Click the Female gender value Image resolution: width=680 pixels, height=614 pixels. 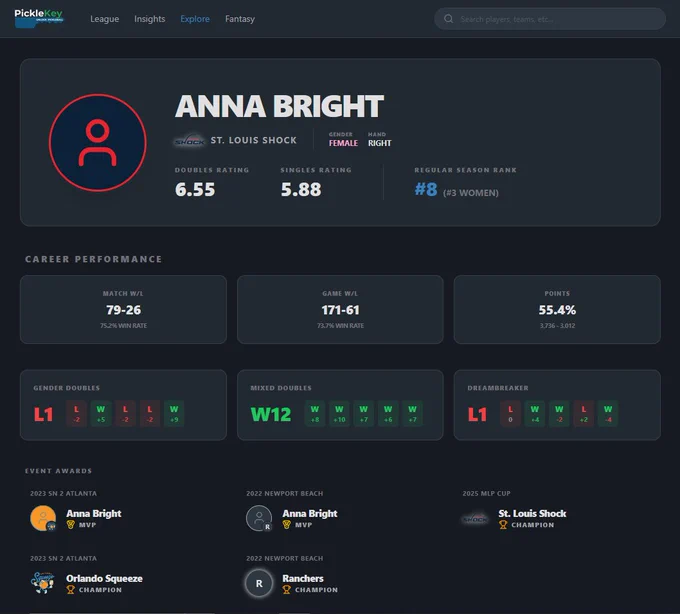click(x=343, y=143)
